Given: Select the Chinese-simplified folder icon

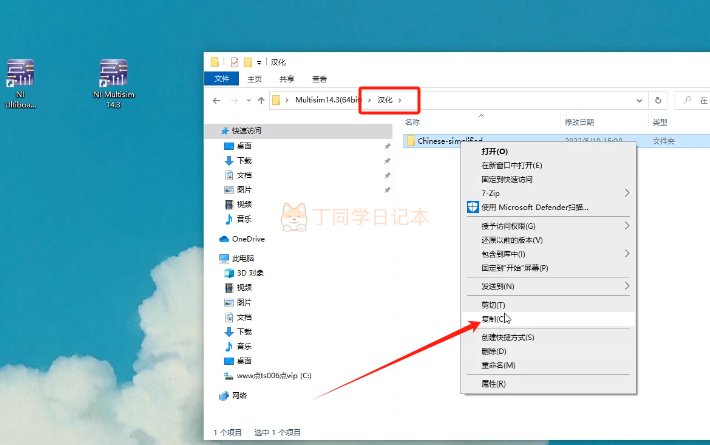Looking at the screenshot, I should (x=410, y=141).
